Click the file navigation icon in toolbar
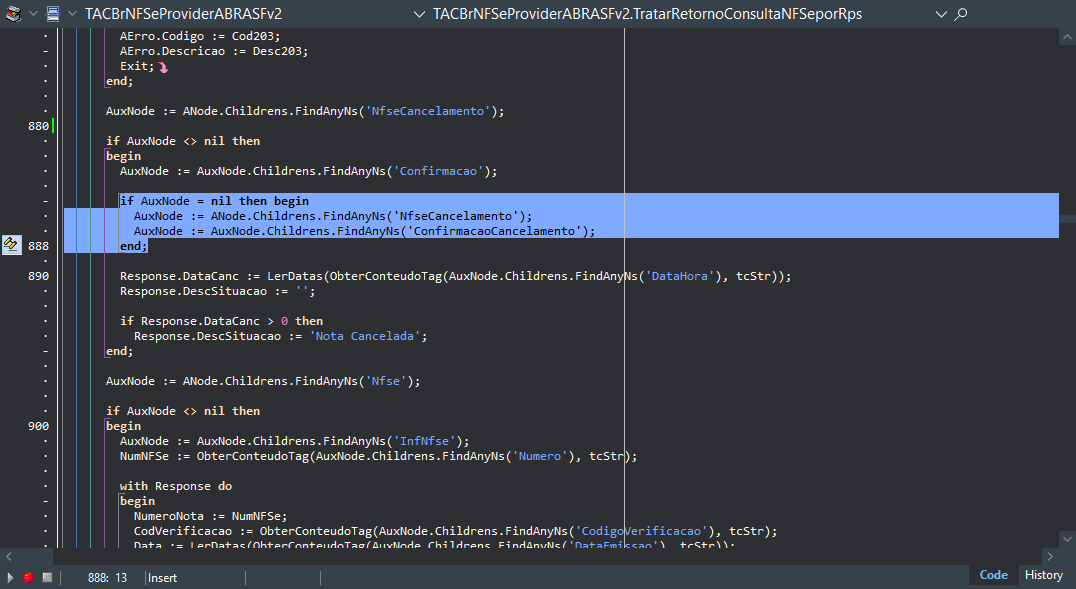Screen dimensions: 1076x589 pos(53,14)
